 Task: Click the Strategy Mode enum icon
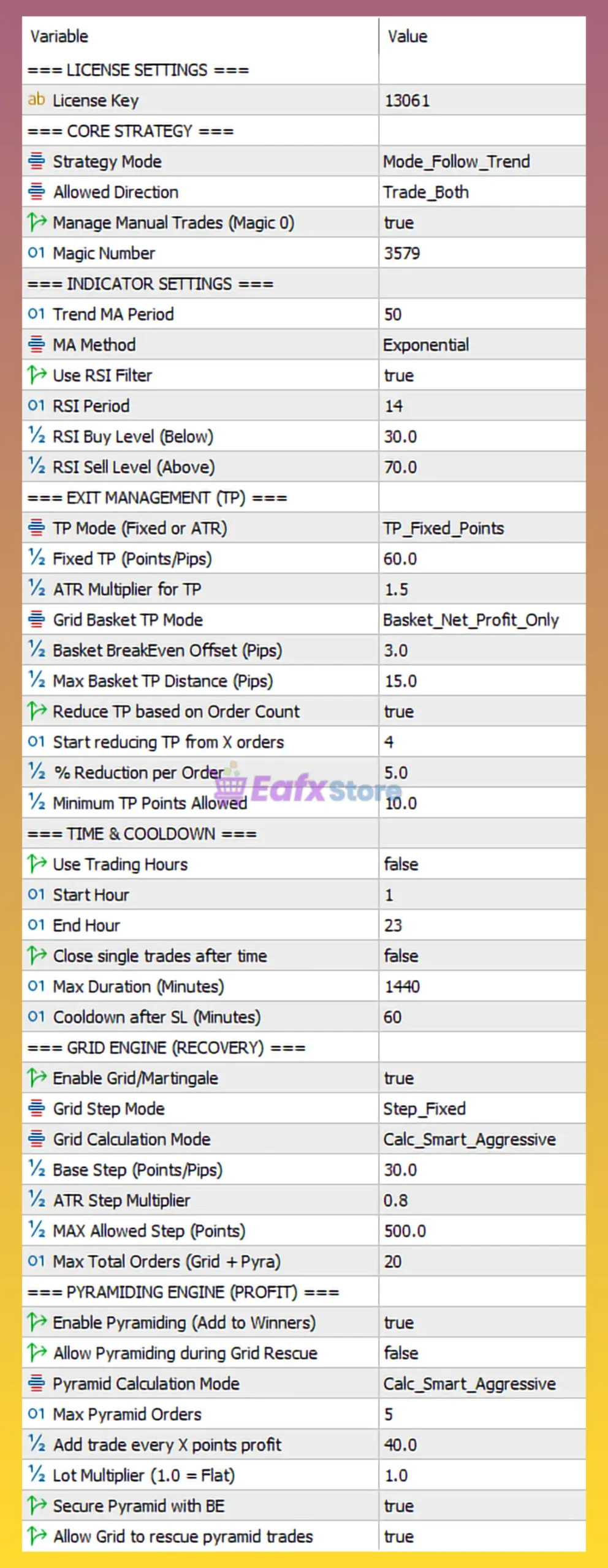(36, 161)
